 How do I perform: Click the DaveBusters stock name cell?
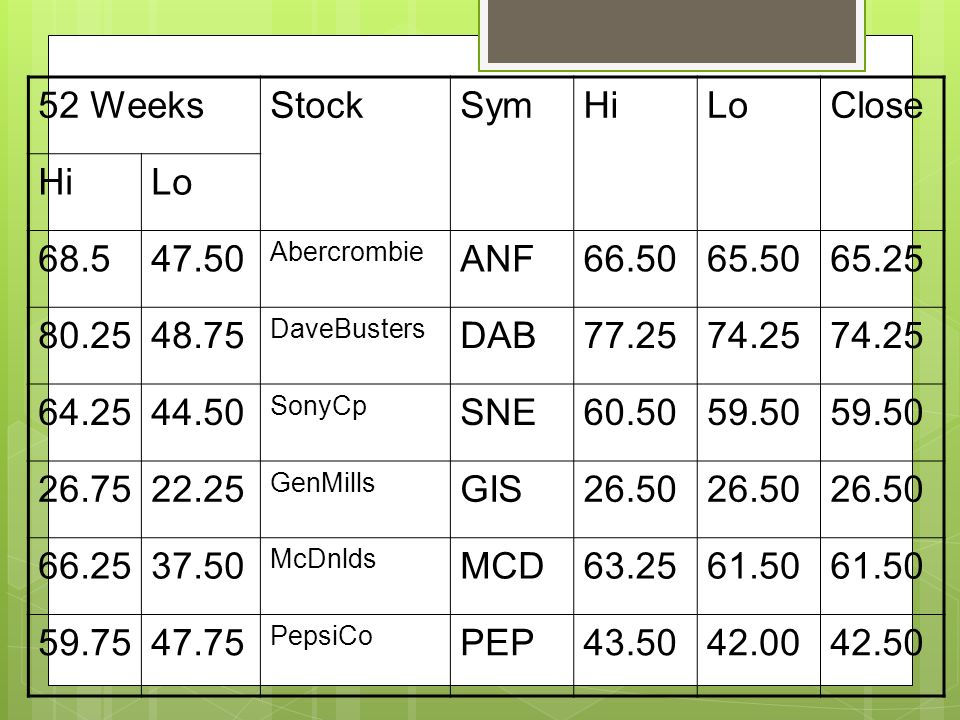[x=355, y=346]
